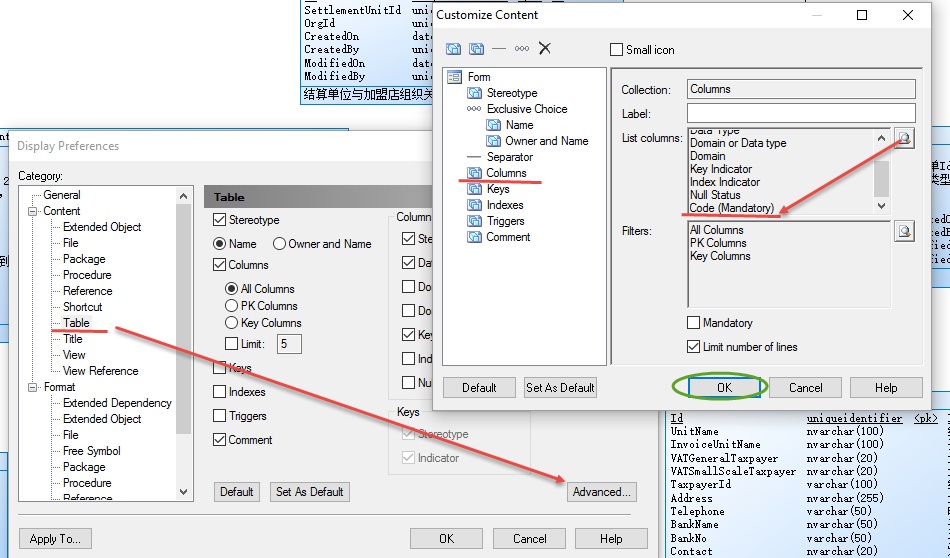Click the Columns node icon in tree
This screenshot has height=558, width=950.
click(474, 173)
